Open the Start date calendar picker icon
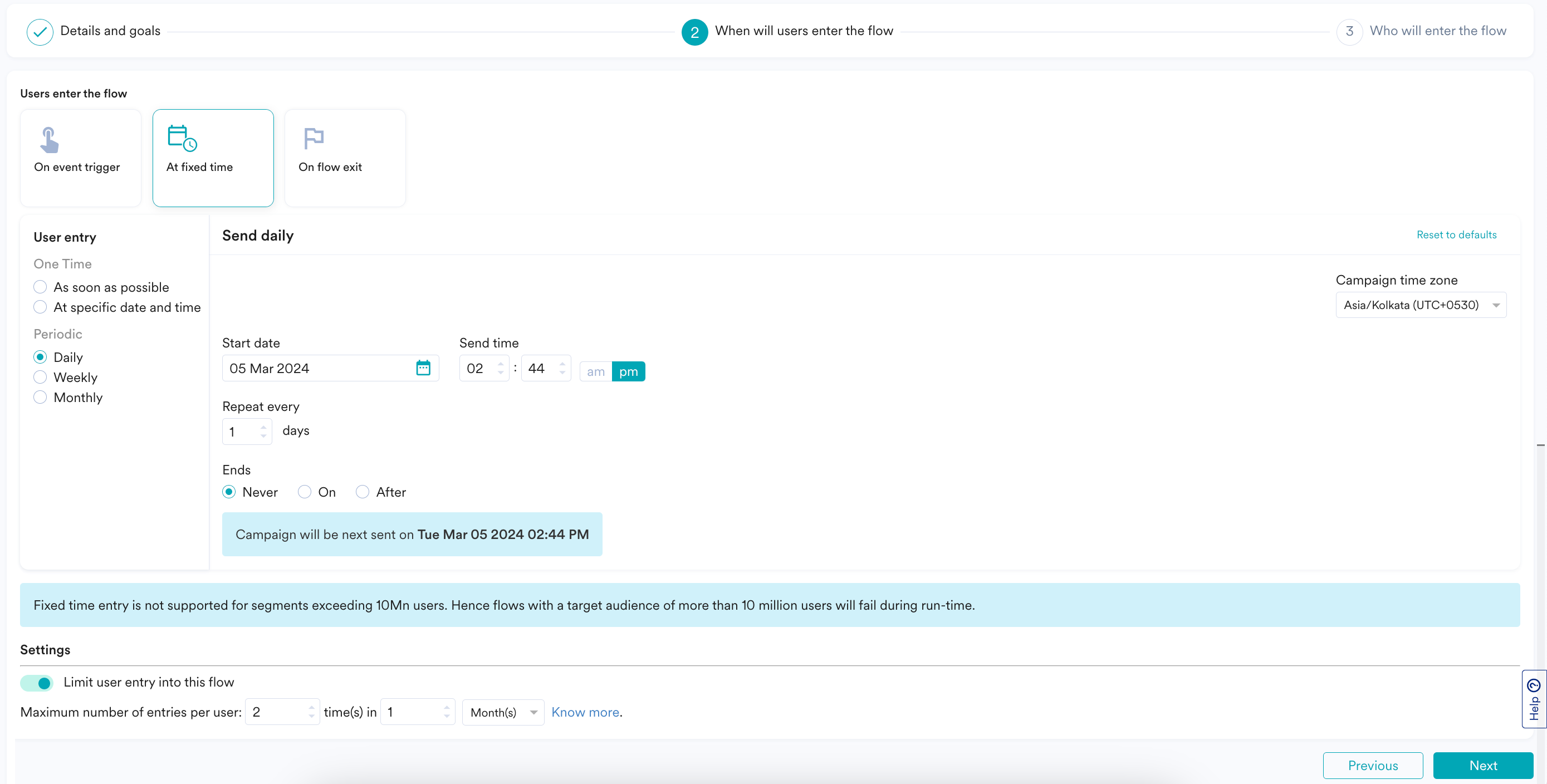The width and height of the screenshot is (1547, 784). point(423,368)
